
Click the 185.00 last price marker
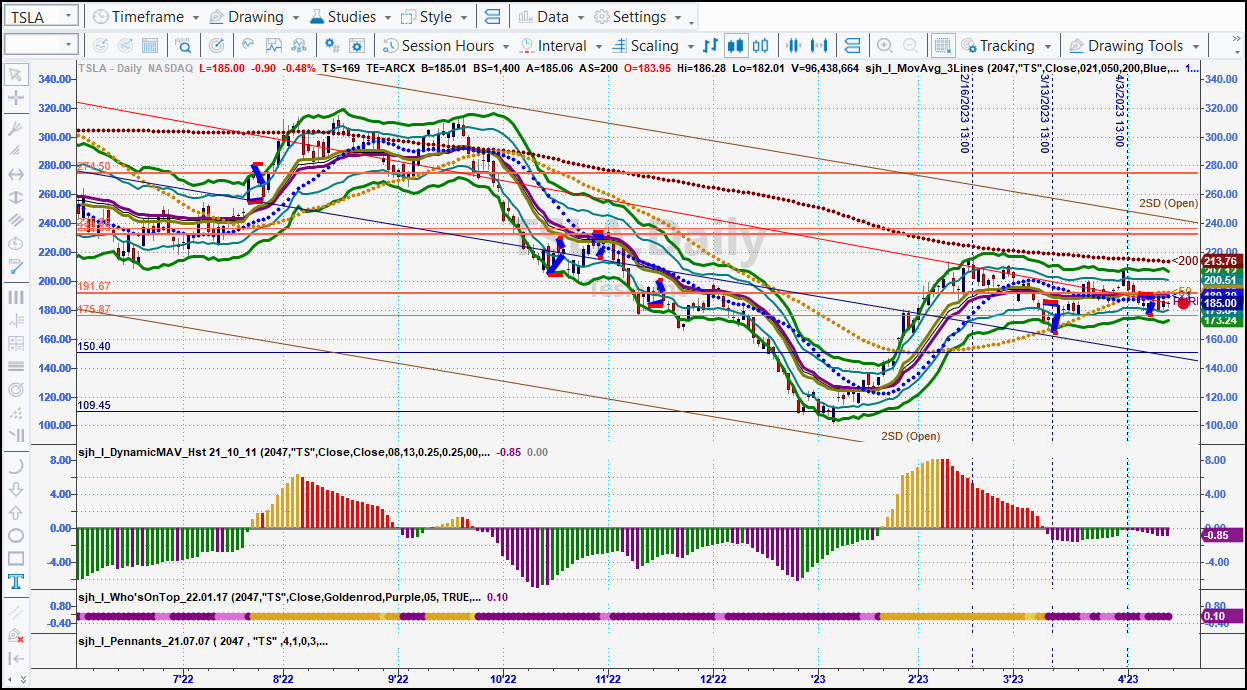(1220, 303)
